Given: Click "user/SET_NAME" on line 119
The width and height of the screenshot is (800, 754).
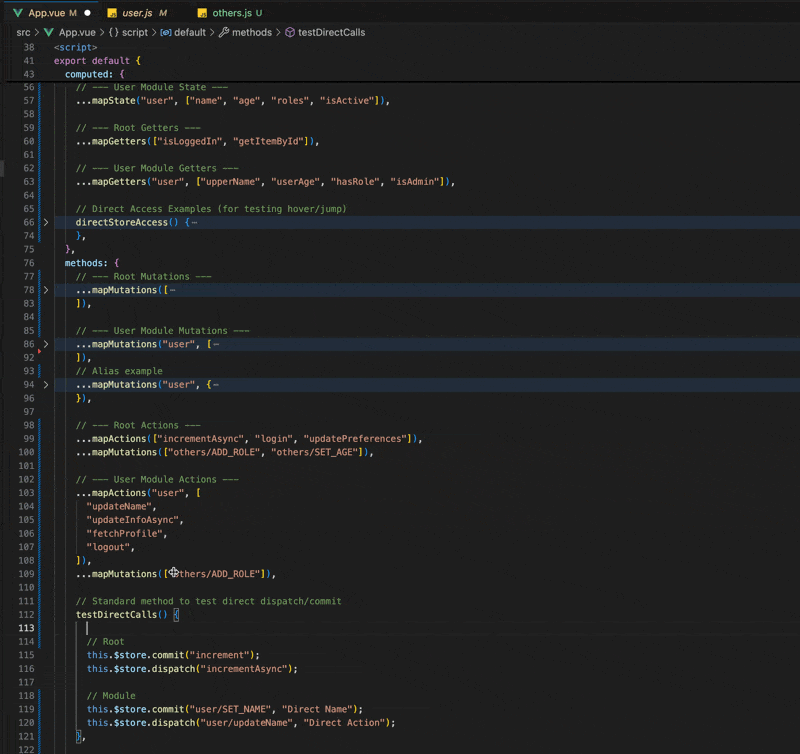Looking at the screenshot, I should click(x=231, y=709).
